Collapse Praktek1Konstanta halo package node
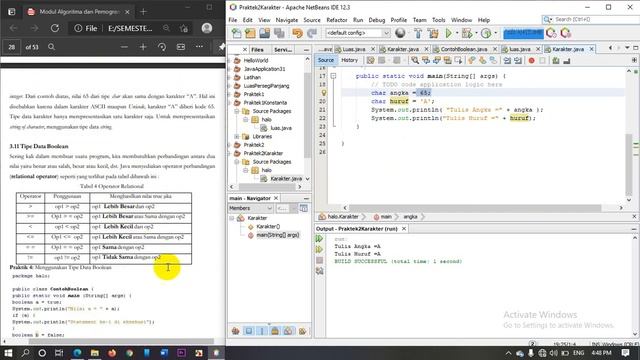Screen dimensions: 640x360 coord(246,120)
